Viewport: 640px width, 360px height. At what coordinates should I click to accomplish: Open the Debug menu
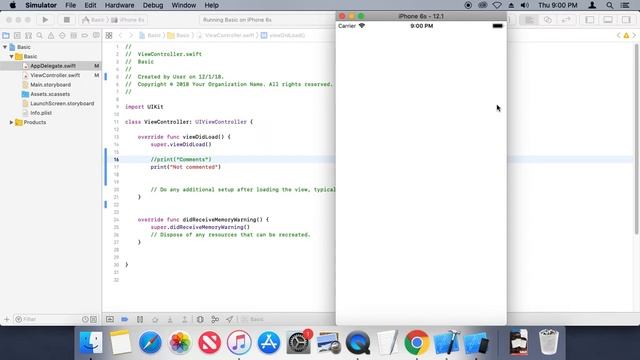tap(153, 5)
